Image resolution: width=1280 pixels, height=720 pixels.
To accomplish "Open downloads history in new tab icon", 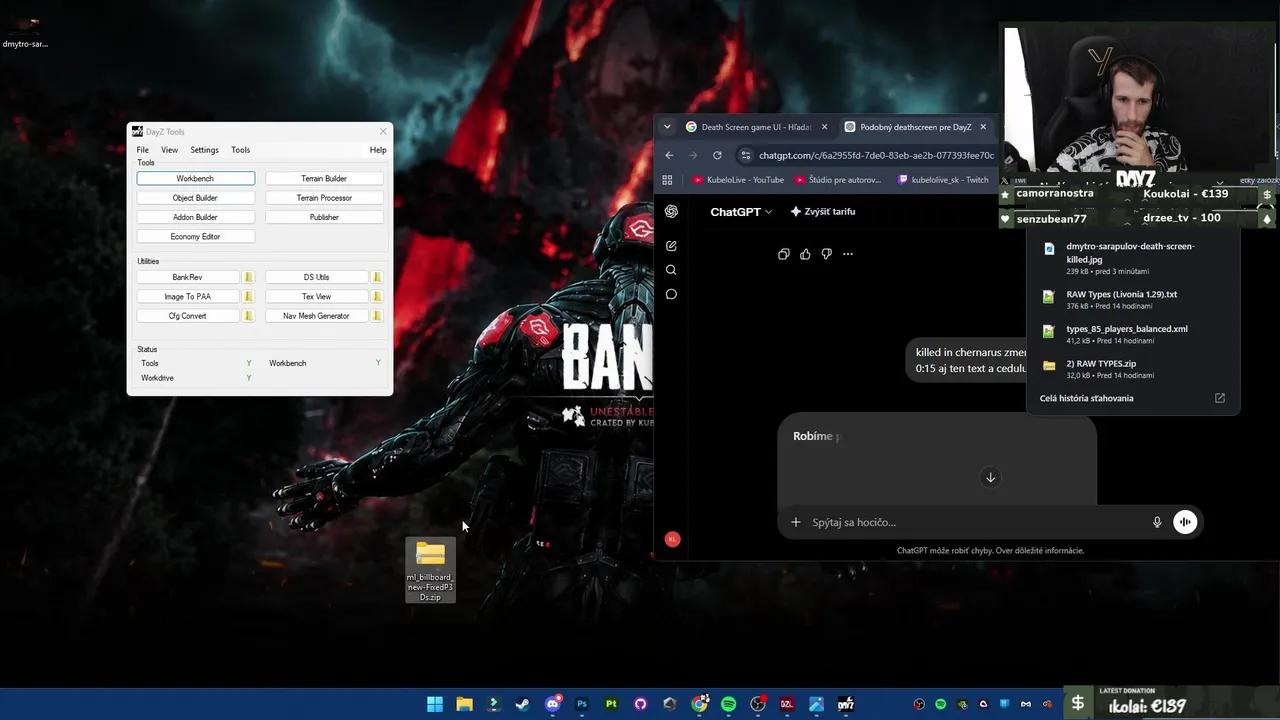I will click(1220, 398).
